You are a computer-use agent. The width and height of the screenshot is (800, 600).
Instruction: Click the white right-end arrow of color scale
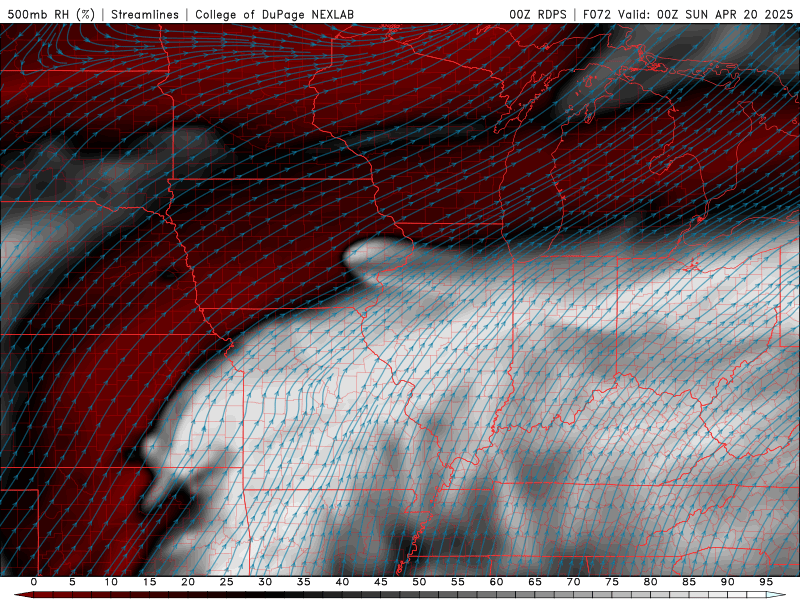[777, 595]
